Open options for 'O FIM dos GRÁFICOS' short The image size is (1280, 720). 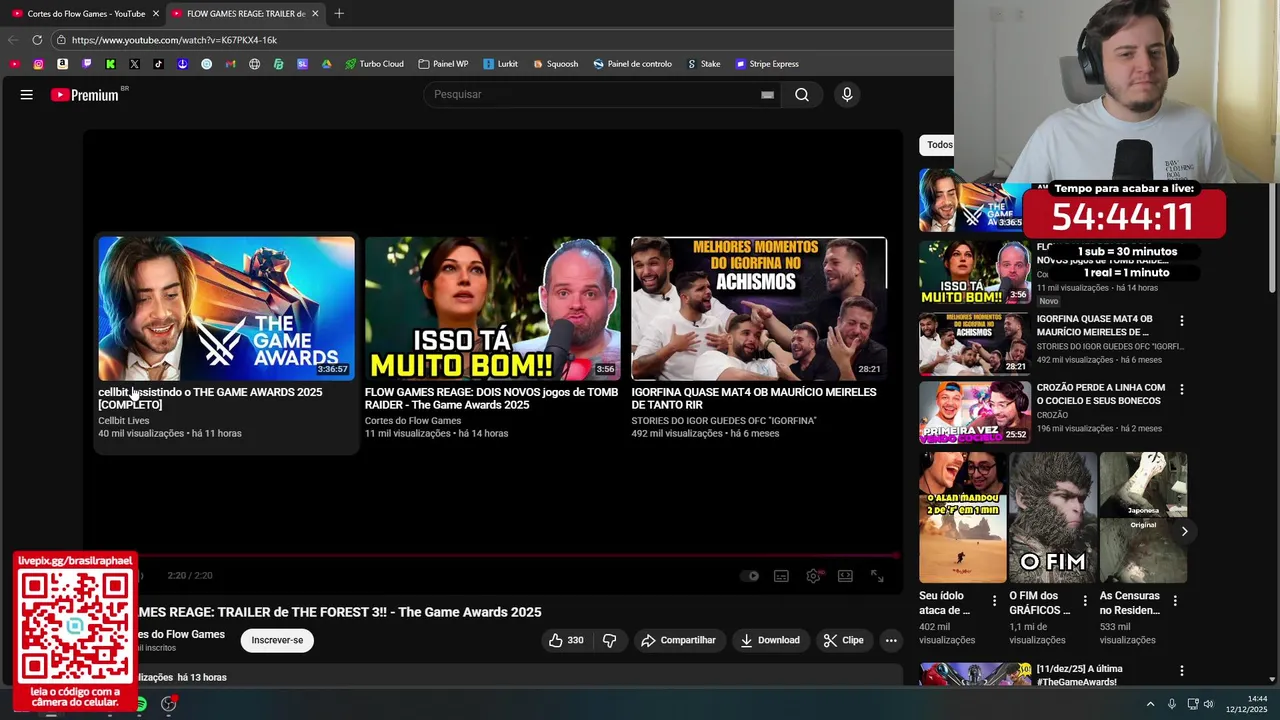click(x=1084, y=601)
